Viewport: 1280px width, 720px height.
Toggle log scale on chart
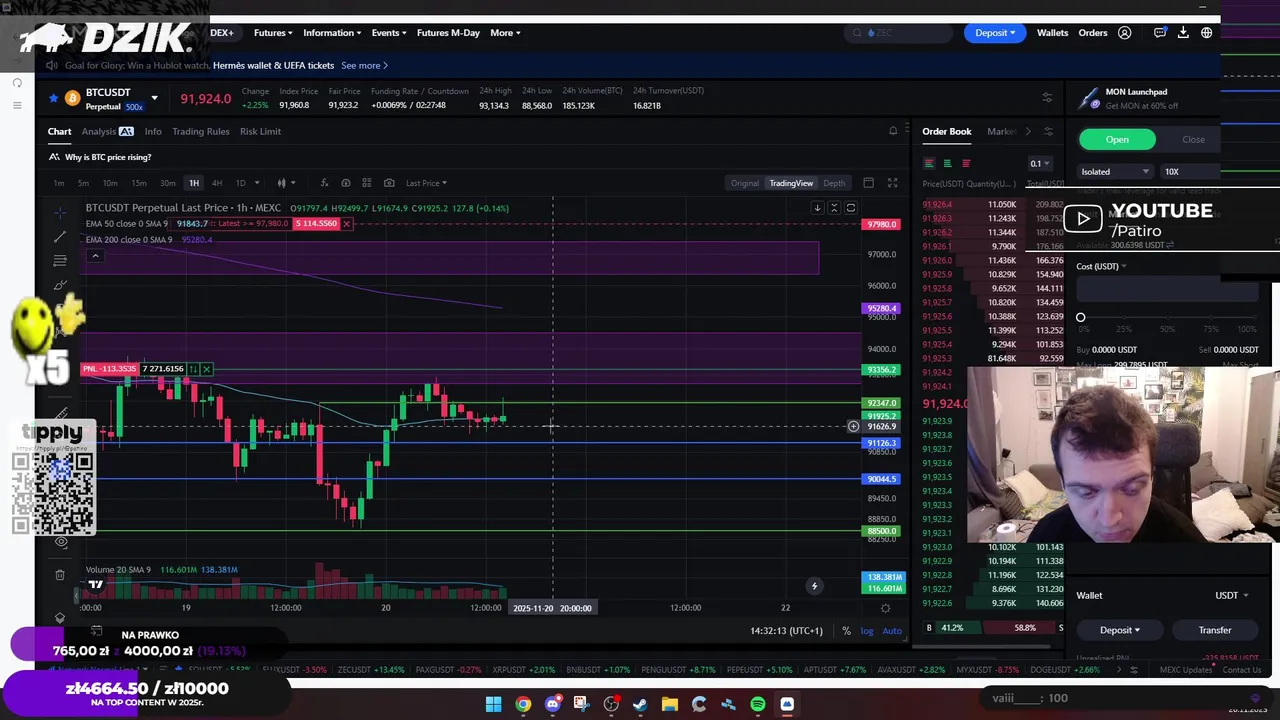[x=866, y=631]
